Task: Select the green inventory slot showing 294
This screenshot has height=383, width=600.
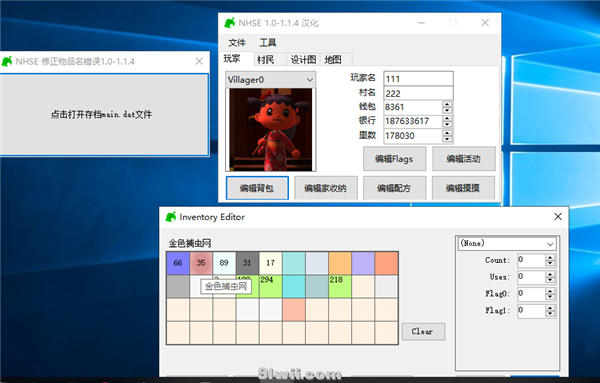Action: (x=271, y=287)
